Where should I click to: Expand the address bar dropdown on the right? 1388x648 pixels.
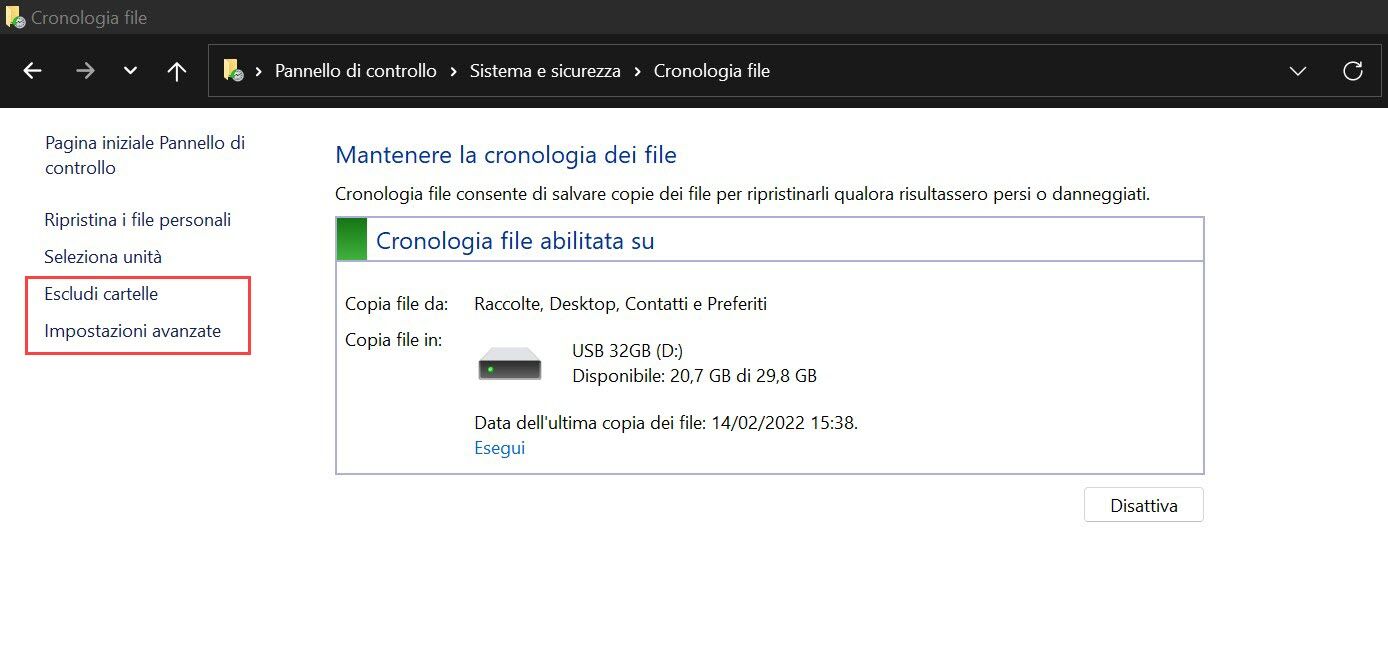tap(1298, 70)
